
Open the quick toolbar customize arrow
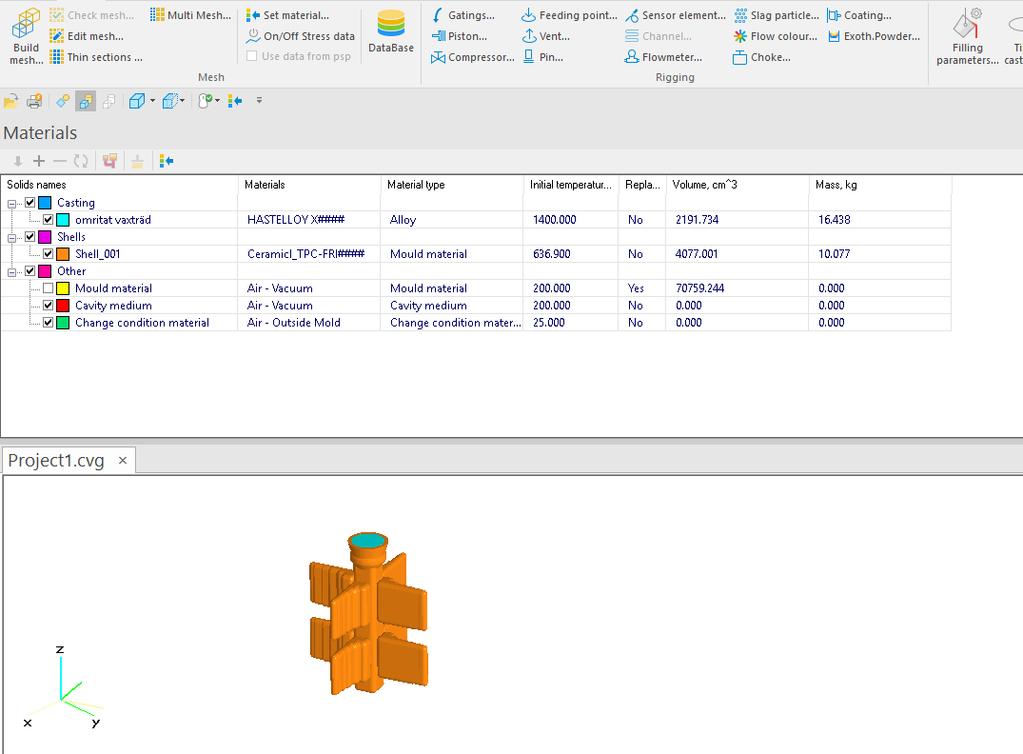pyautogui.click(x=259, y=100)
